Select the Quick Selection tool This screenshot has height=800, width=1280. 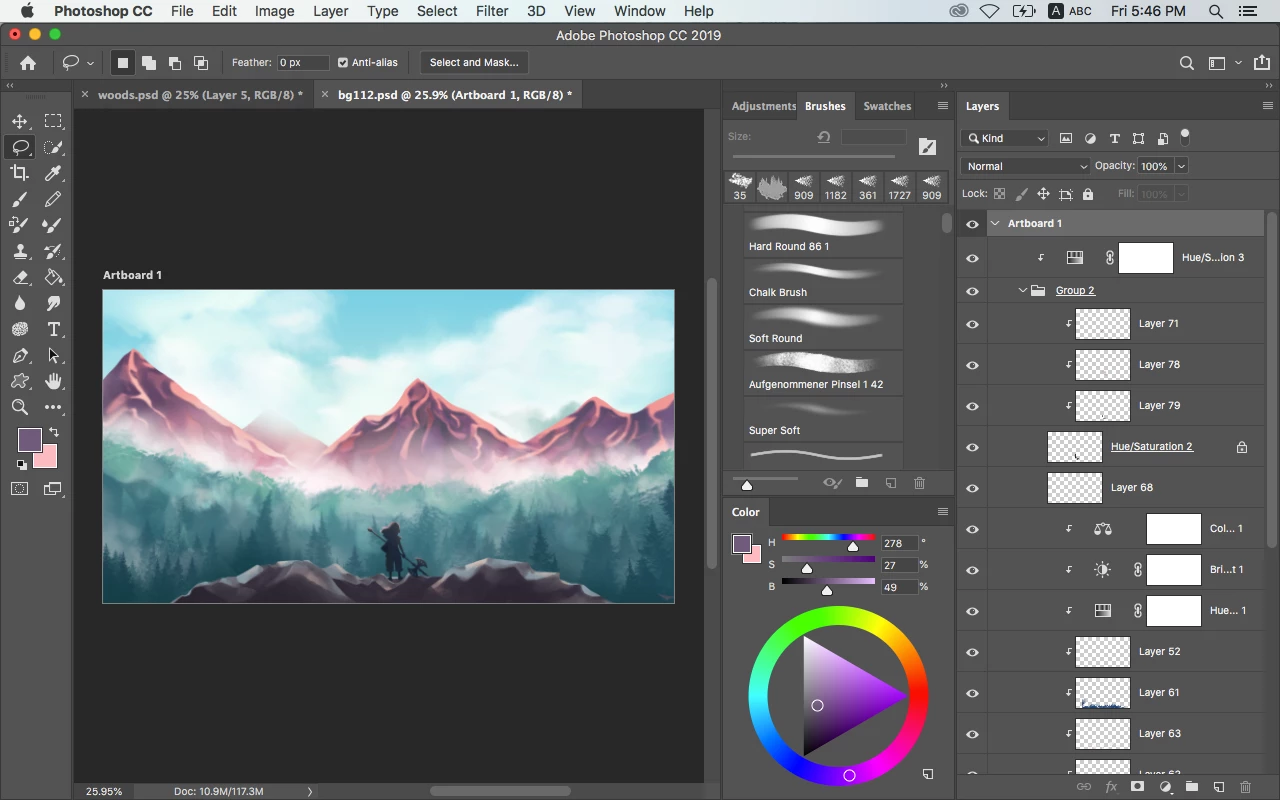click(53, 147)
